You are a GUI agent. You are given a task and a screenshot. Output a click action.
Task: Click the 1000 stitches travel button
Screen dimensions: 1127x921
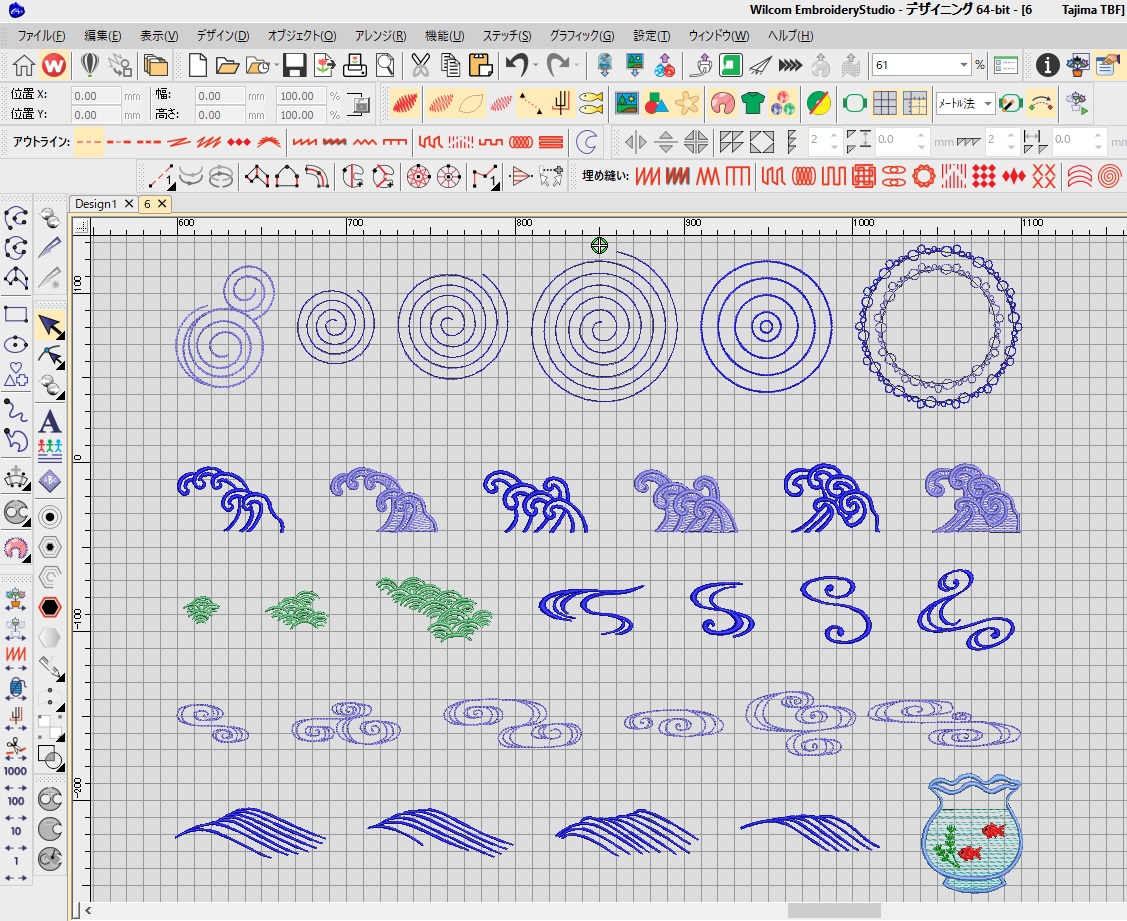point(15,771)
